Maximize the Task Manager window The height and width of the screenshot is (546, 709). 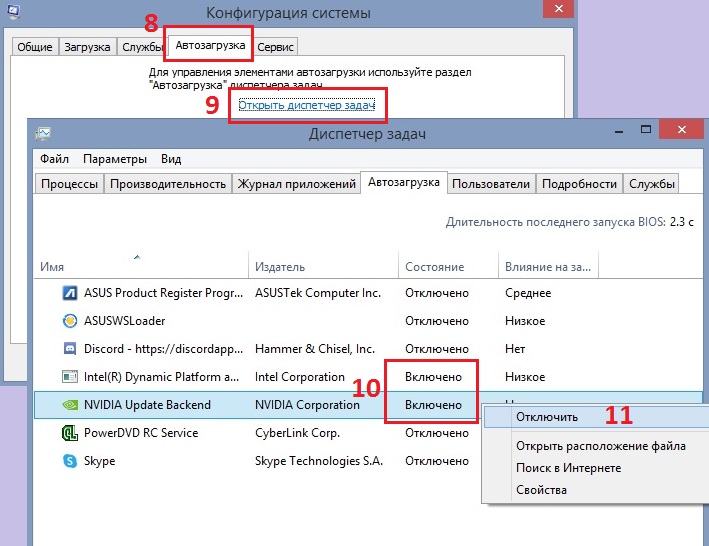[646, 130]
